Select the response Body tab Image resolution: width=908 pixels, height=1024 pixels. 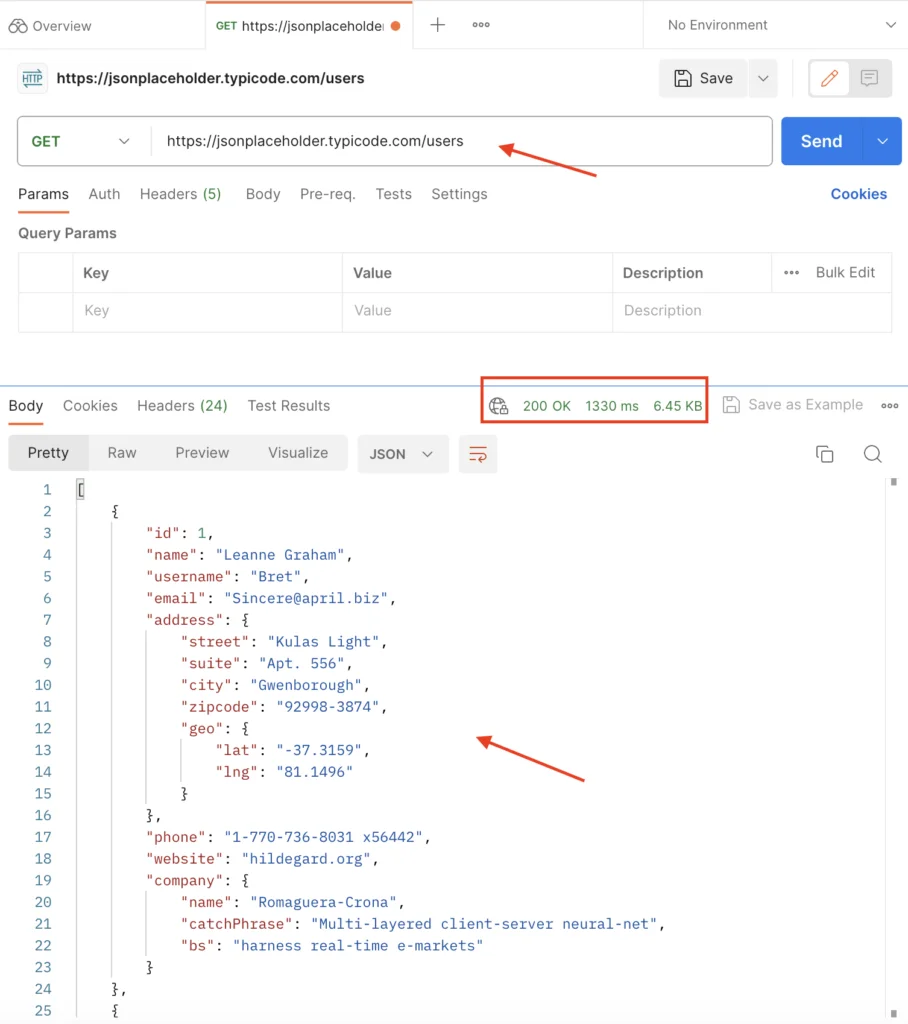click(x=25, y=406)
